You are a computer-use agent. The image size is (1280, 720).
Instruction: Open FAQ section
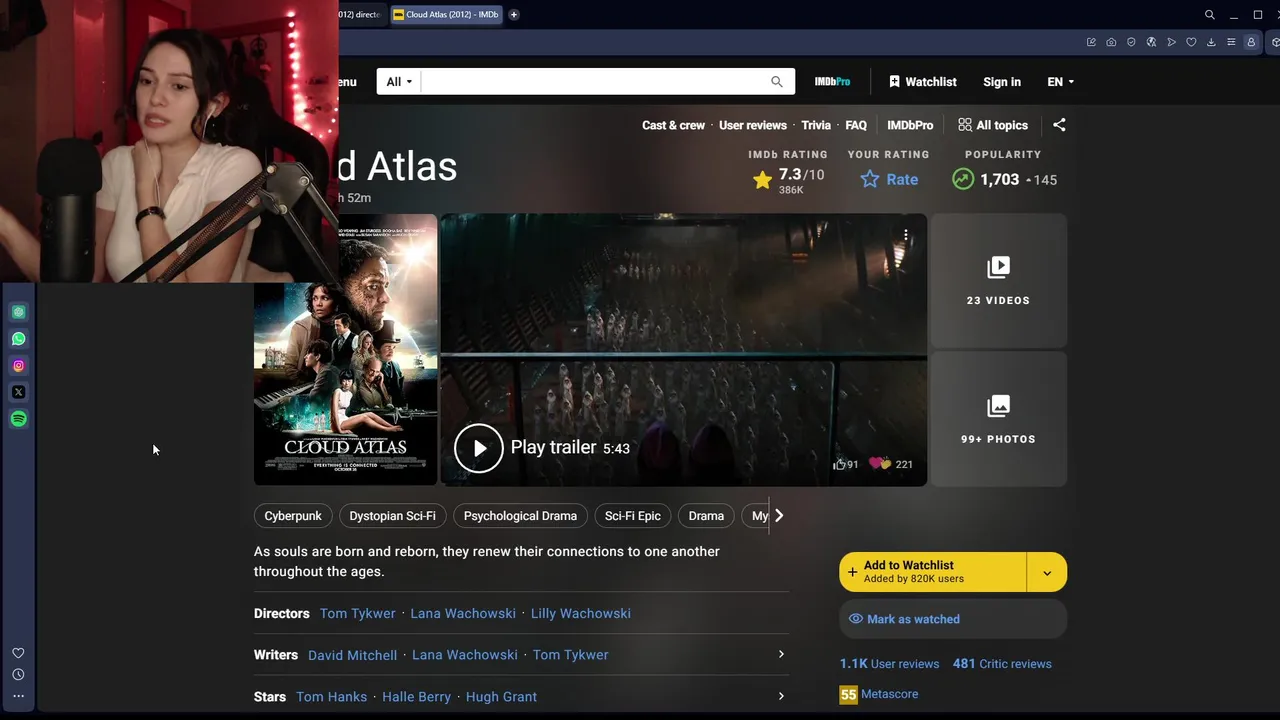pos(856,125)
